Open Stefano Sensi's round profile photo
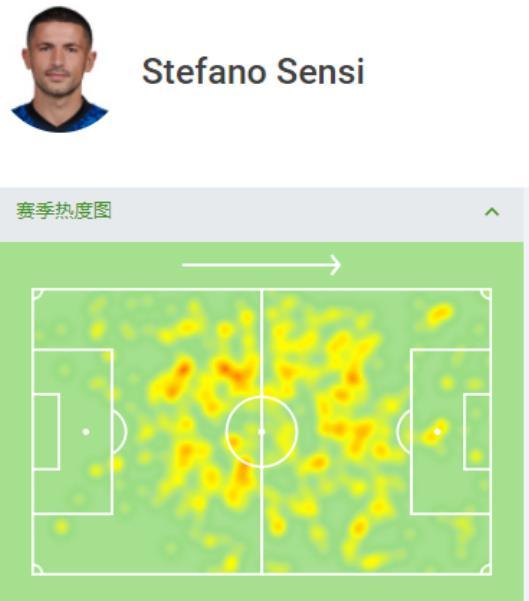The height and width of the screenshot is (601, 529). pos(59,69)
